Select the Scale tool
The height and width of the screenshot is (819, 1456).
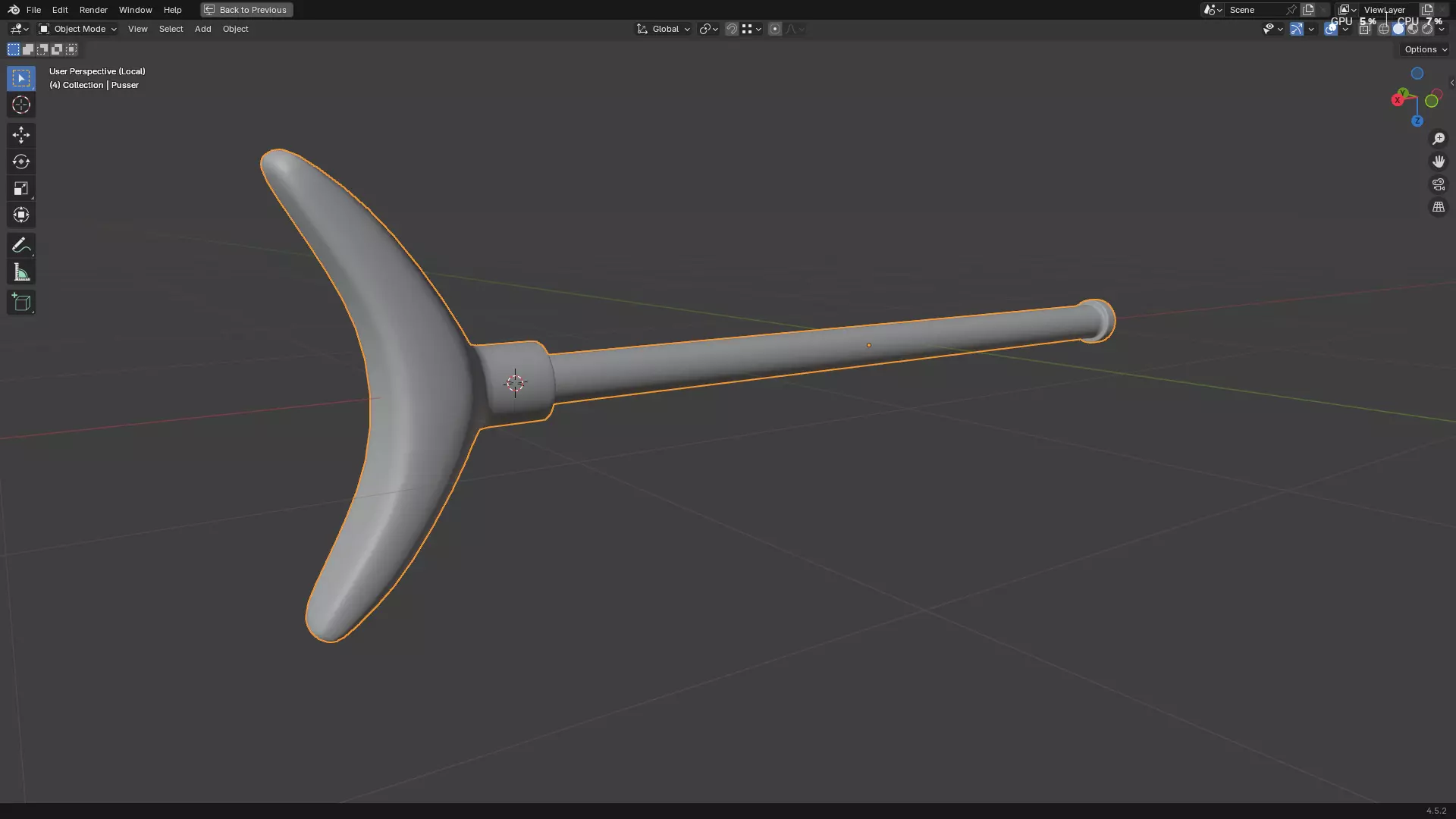21,188
